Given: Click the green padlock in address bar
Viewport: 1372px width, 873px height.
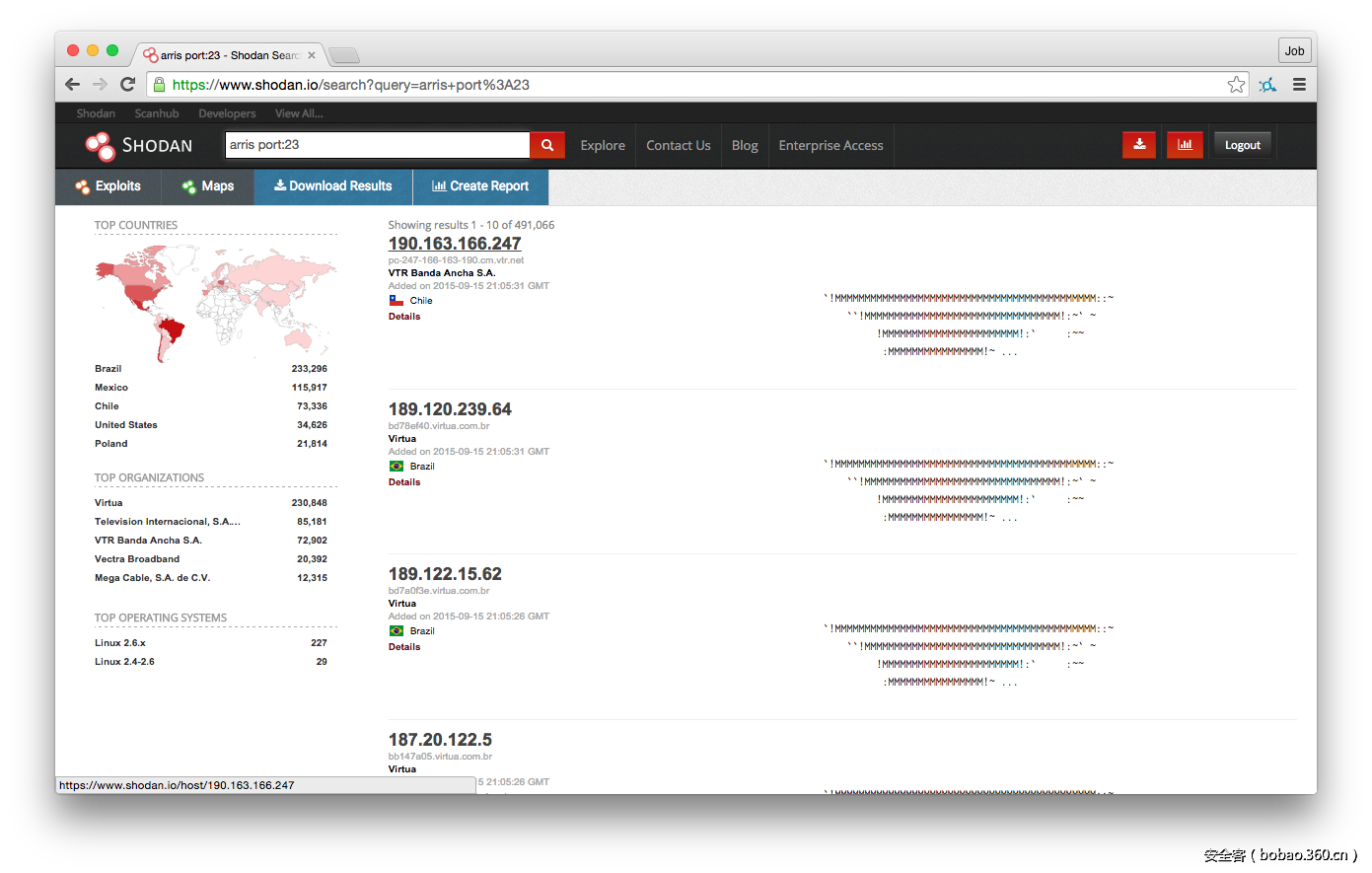Looking at the screenshot, I should tap(159, 85).
